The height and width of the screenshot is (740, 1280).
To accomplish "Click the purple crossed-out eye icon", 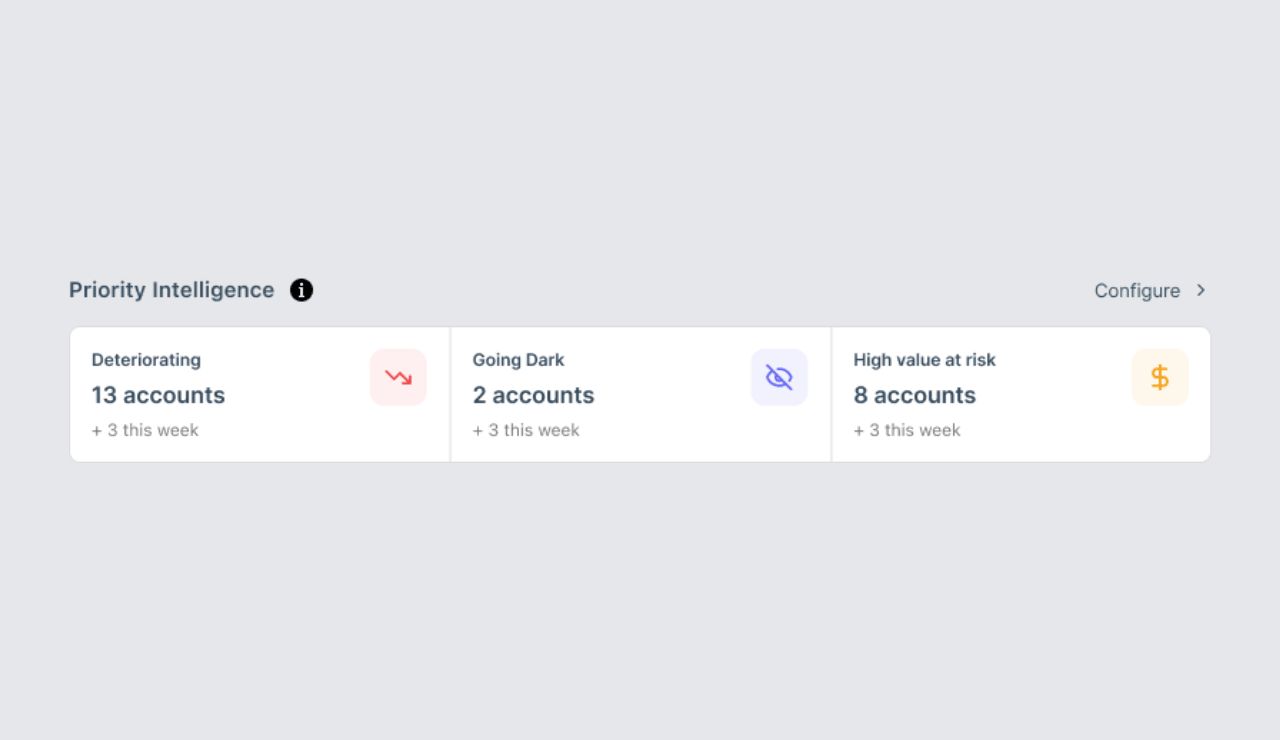I will 779,377.
